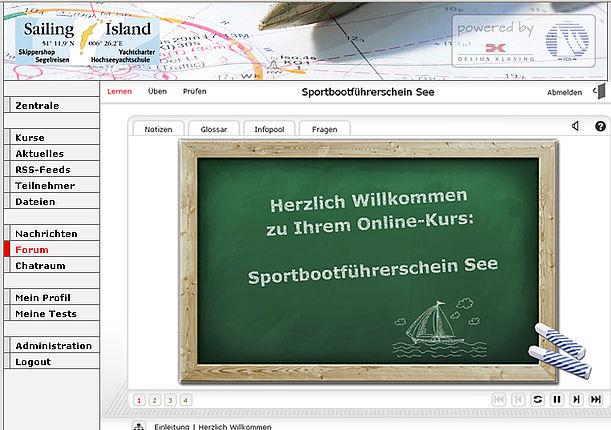The width and height of the screenshot is (611, 430).
Task: Go to the previous slide
Action: 517,399
